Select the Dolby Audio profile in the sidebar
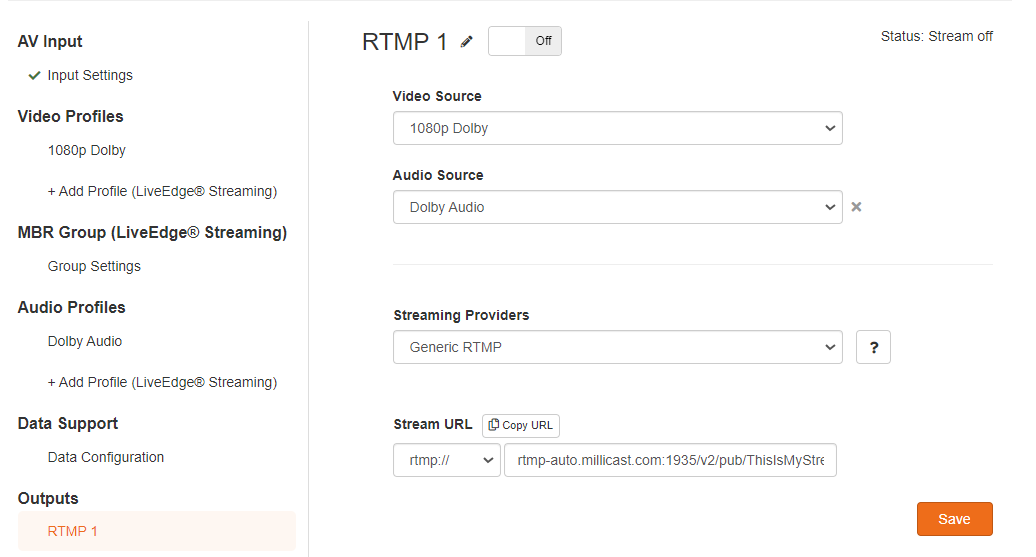The width and height of the screenshot is (1036, 557). [85, 341]
